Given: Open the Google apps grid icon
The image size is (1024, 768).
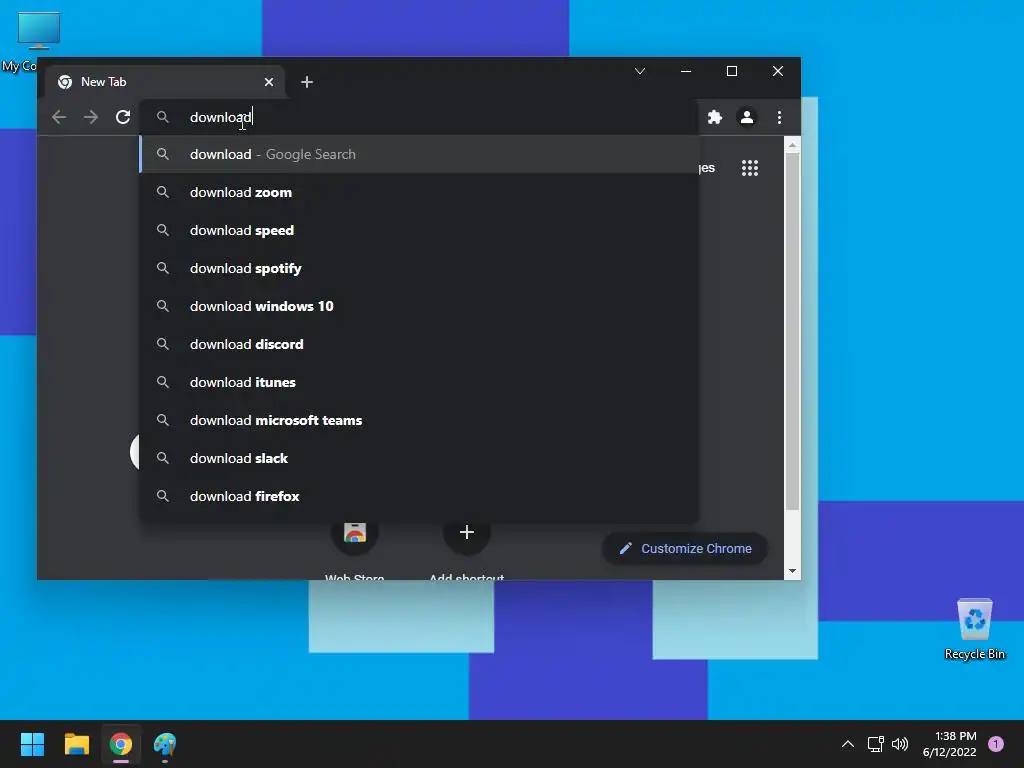Looking at the screenshot, I should click(x=750, y=168).
